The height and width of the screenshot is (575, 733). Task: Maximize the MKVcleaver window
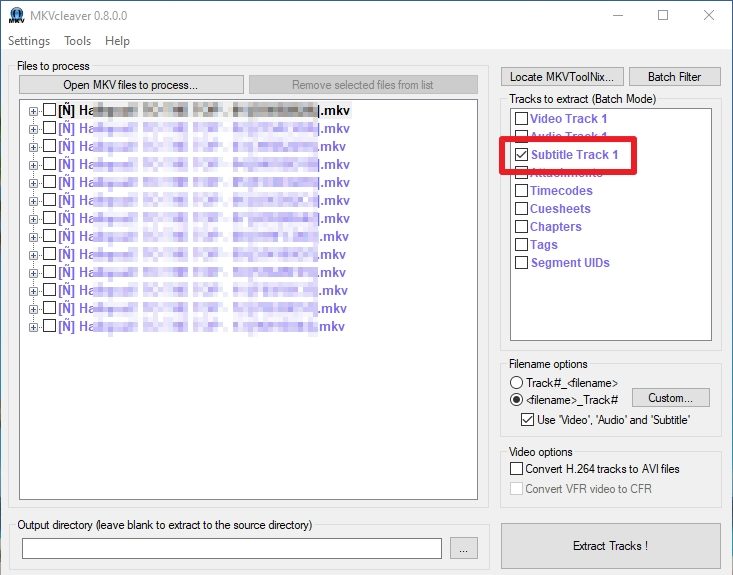[663, 15]
